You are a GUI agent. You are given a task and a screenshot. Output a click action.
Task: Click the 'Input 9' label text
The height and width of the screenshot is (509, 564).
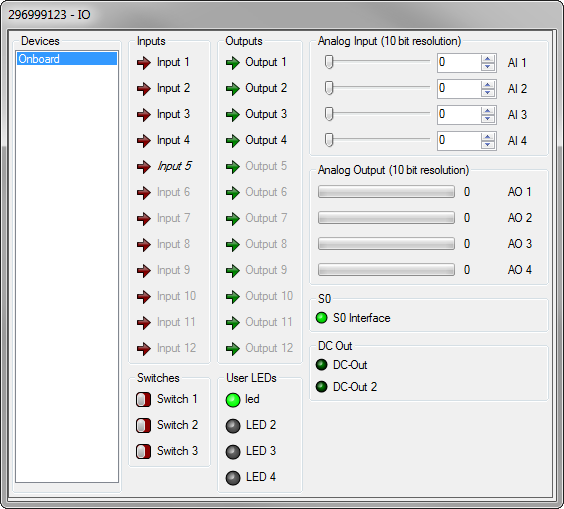tap(174, 270)
